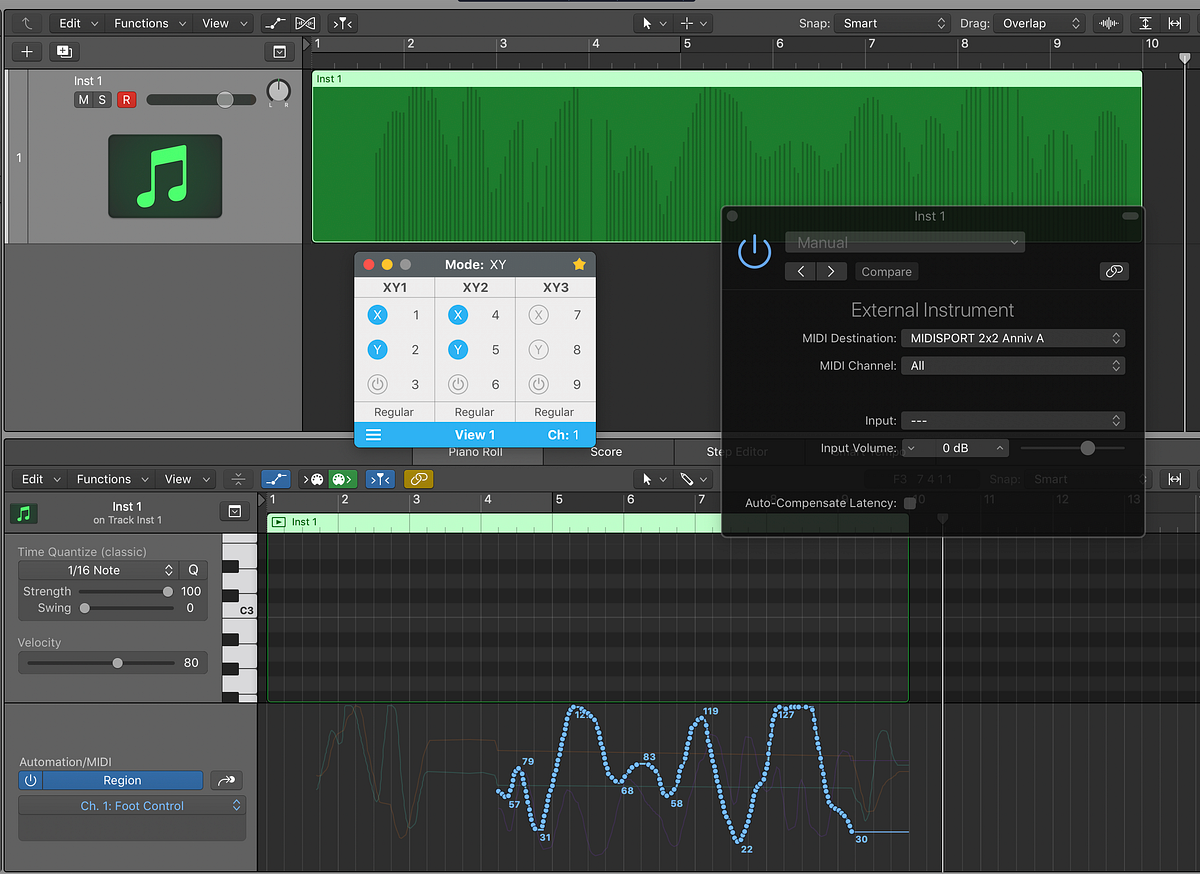This screenshot has height=874, width=1200.
Task: Click the green MIDI Out icon in editor toolbar
Action: [343, 479]
